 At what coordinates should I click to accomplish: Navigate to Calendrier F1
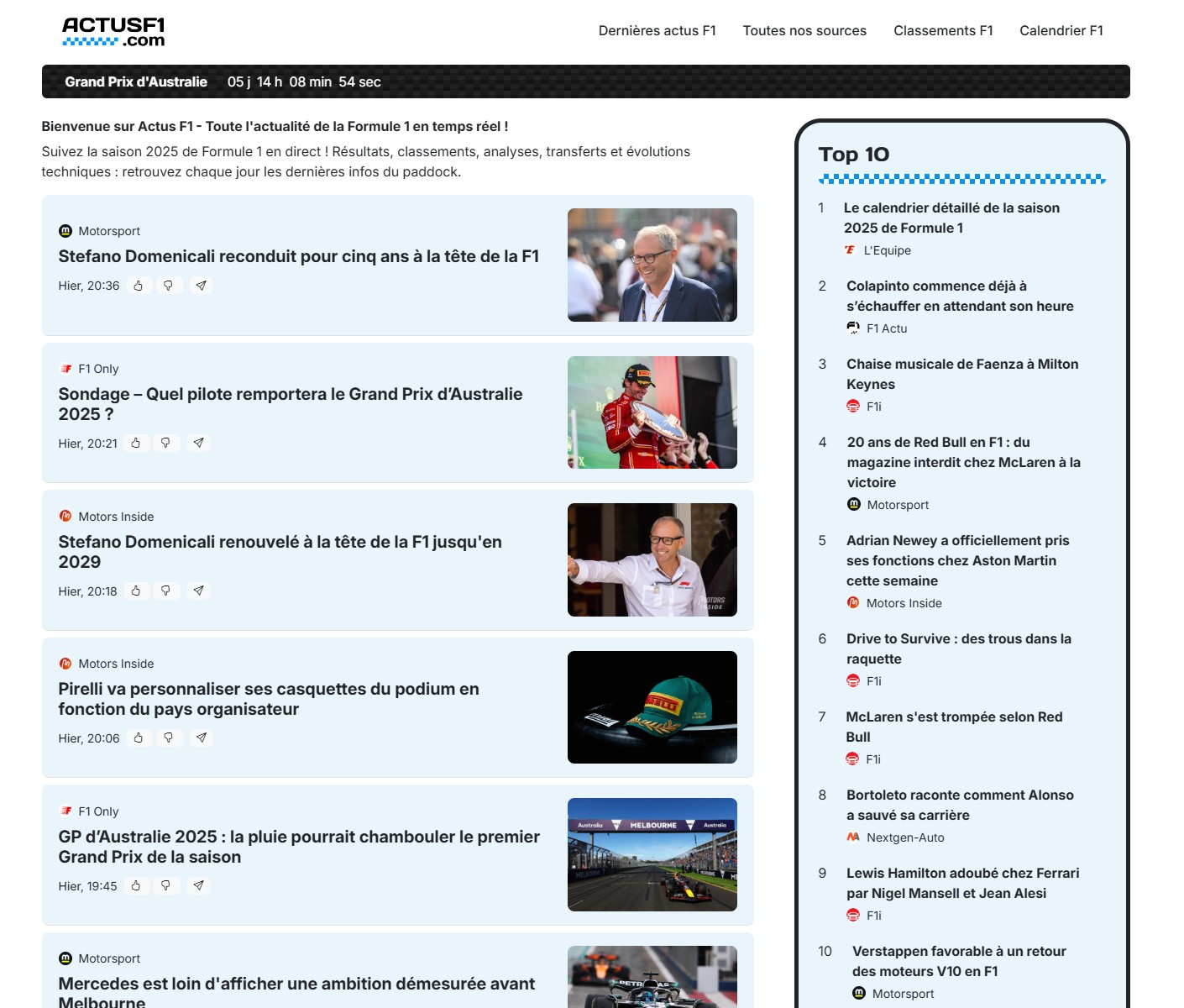click(1061, 31)
